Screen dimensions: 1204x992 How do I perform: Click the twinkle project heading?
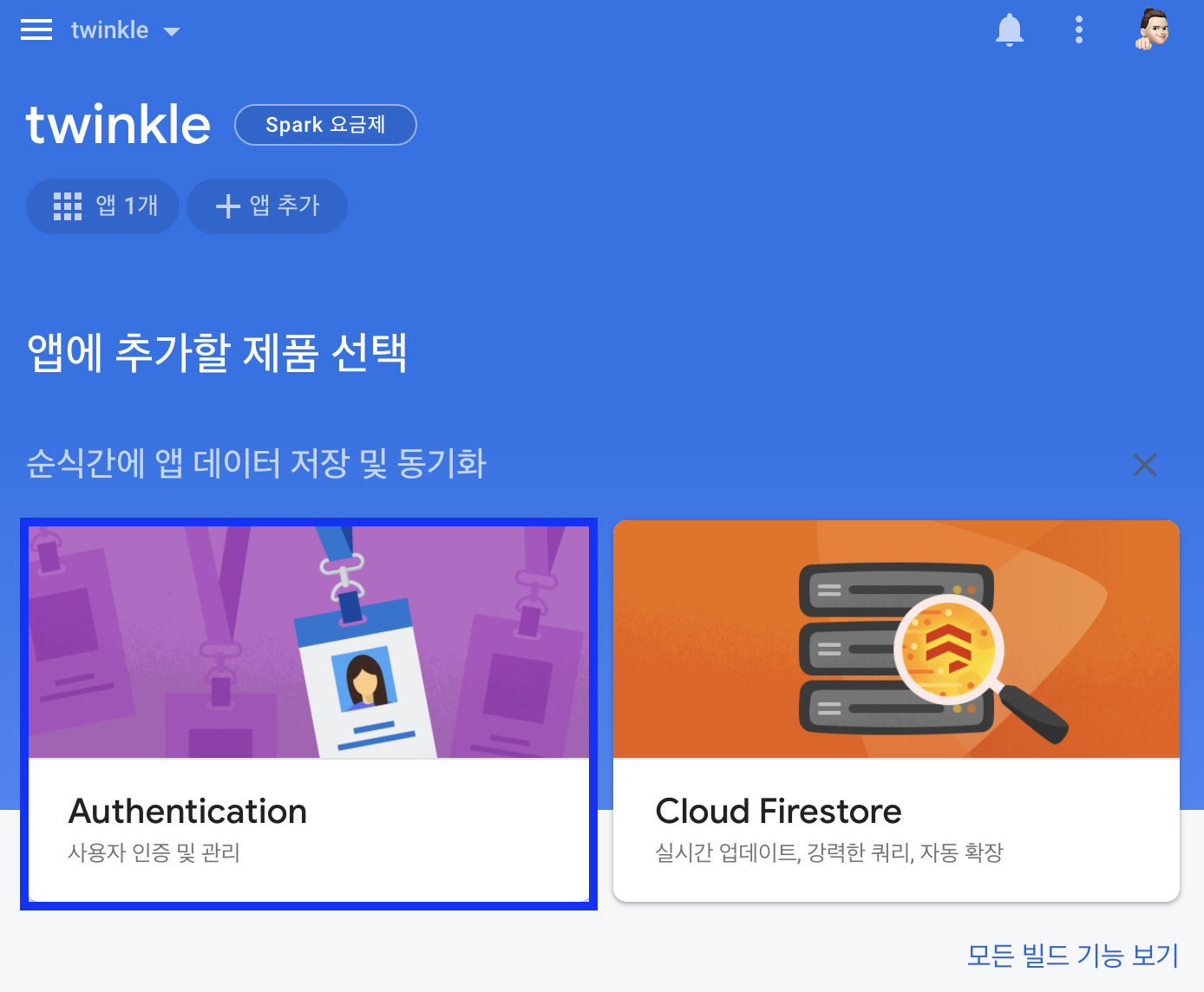coord(118,124)
